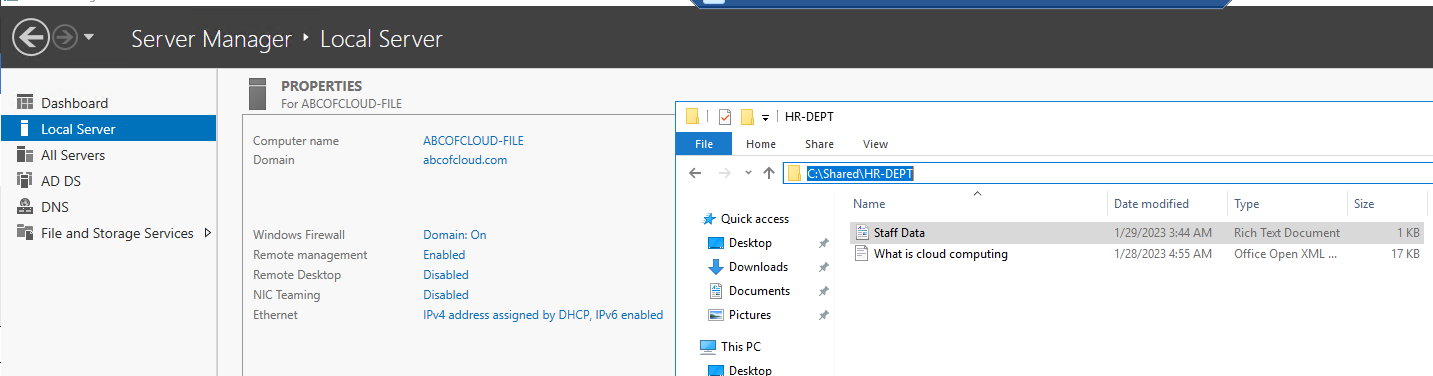Select the Staff Data file
Screen dimensions: 1433x376
tap(1137, 233)
